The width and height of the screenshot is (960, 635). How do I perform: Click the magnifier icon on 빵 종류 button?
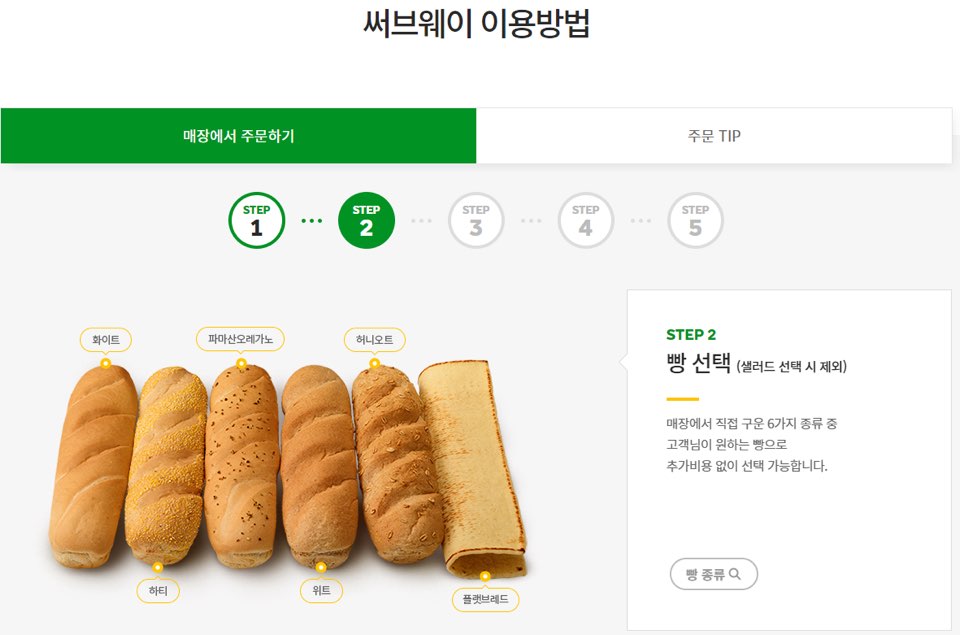coord(737,573)
